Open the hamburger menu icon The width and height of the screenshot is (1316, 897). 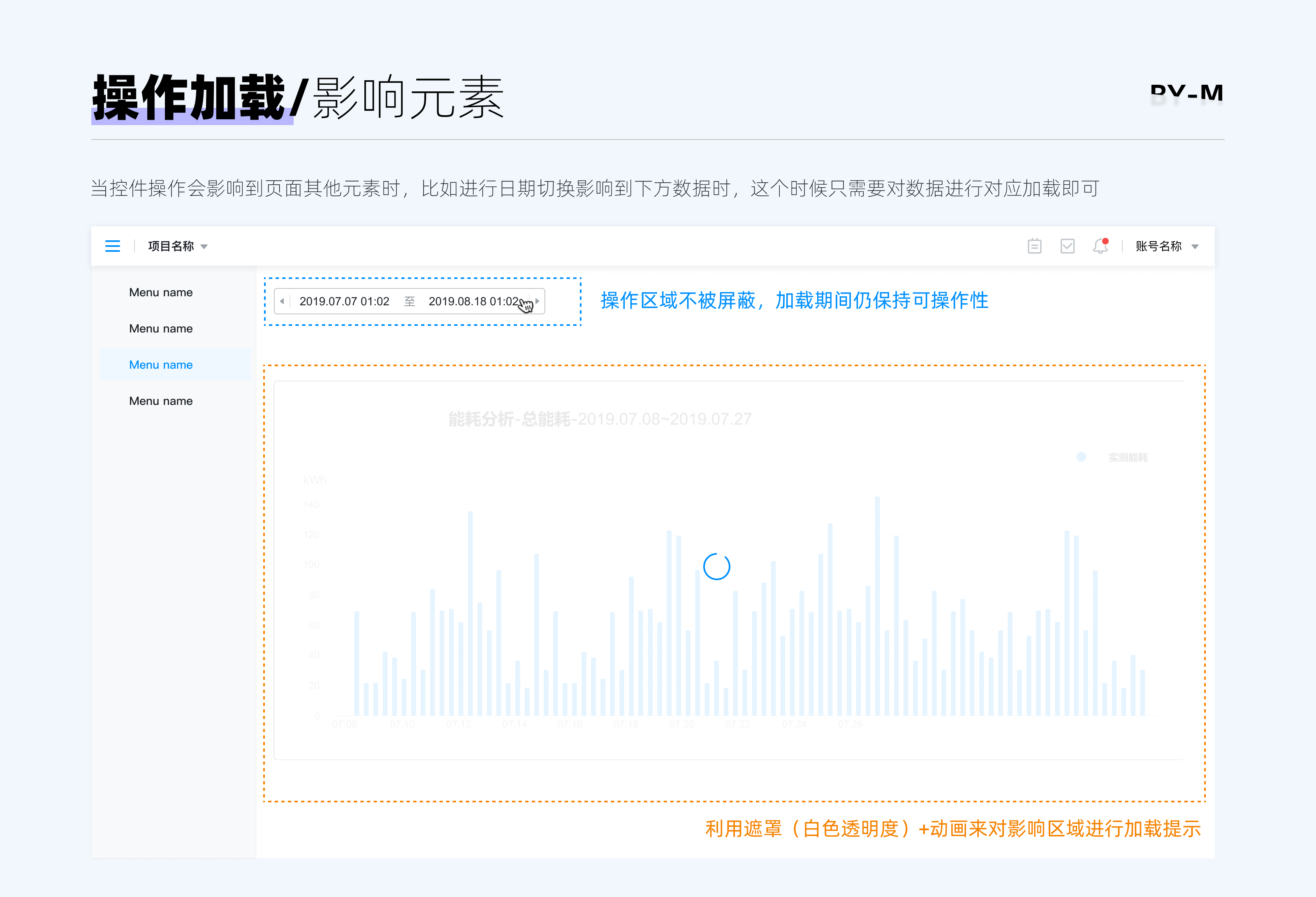tap(113, 246)
